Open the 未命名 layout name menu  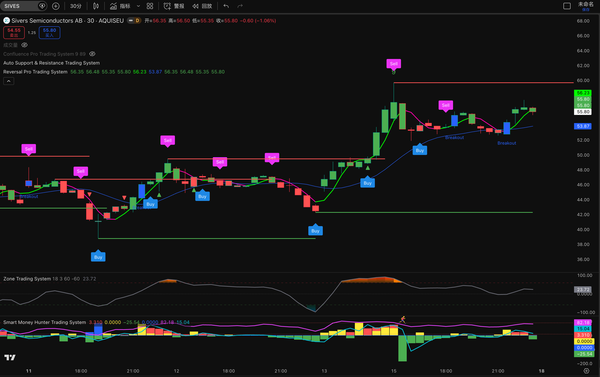point(585,6)
